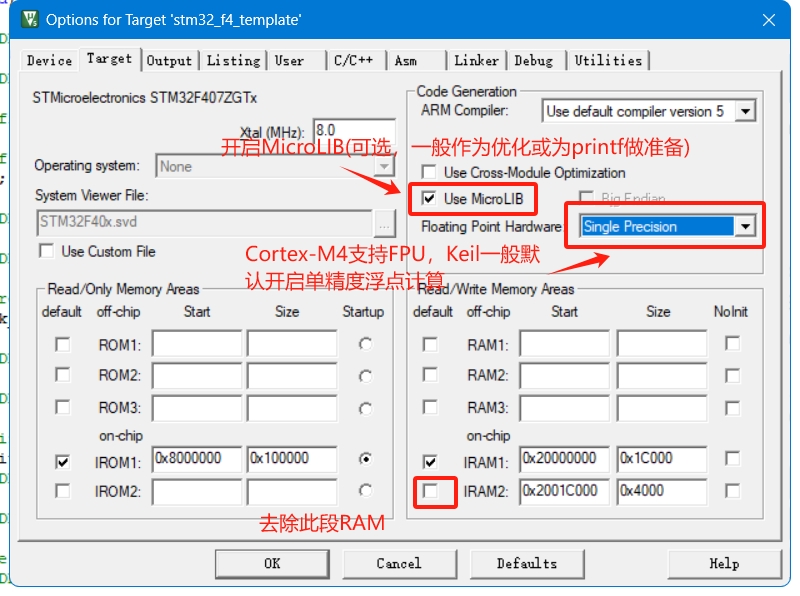Go to the Utilities tab

coord(608,61)
